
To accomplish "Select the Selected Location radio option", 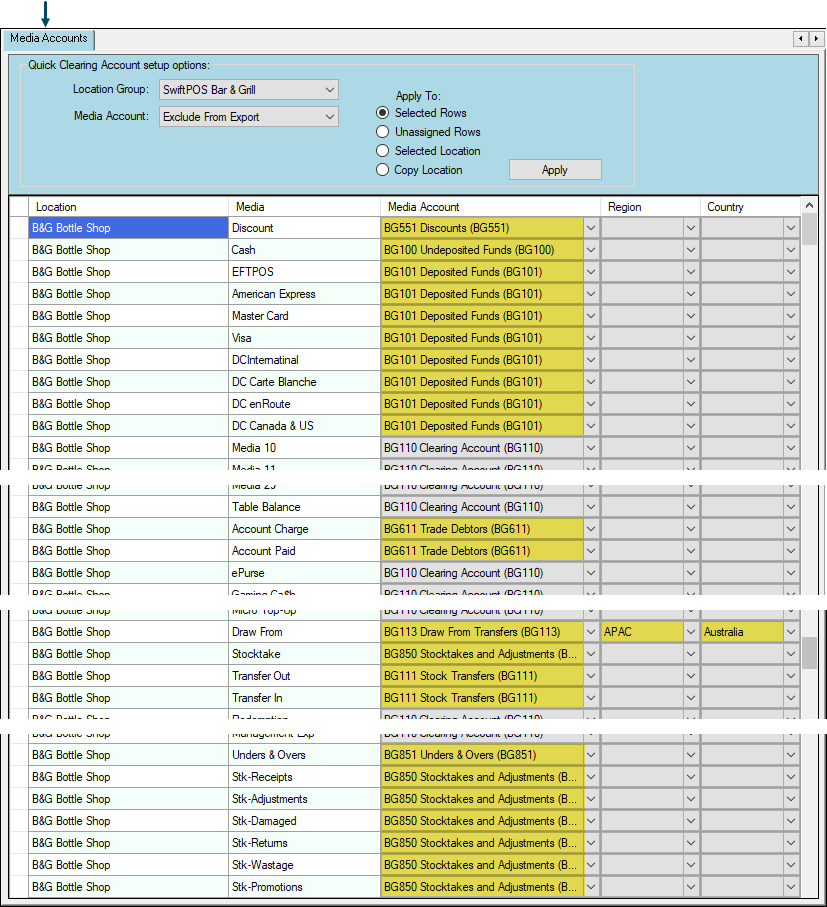I will click(428, 151).
